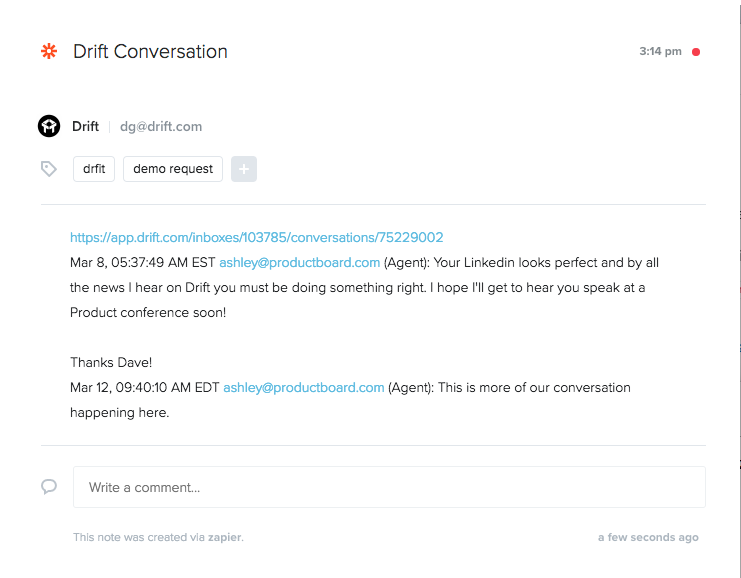Click the dg@drift.com email address

coord(161,127)
